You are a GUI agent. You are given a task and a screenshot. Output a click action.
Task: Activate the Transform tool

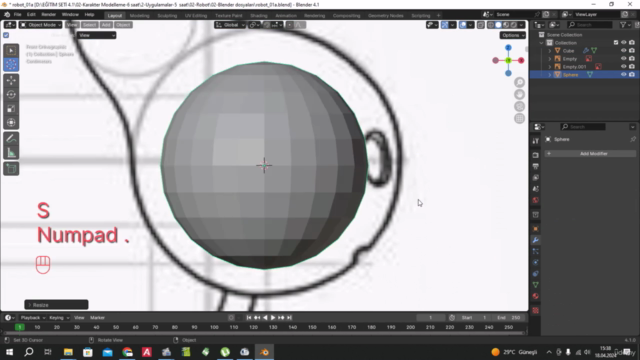(x=11, y=122)
